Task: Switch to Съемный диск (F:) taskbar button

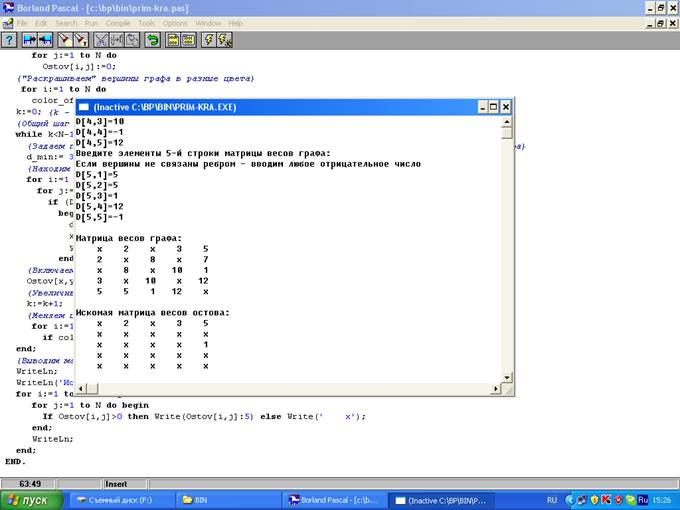Action: point(120,499)
